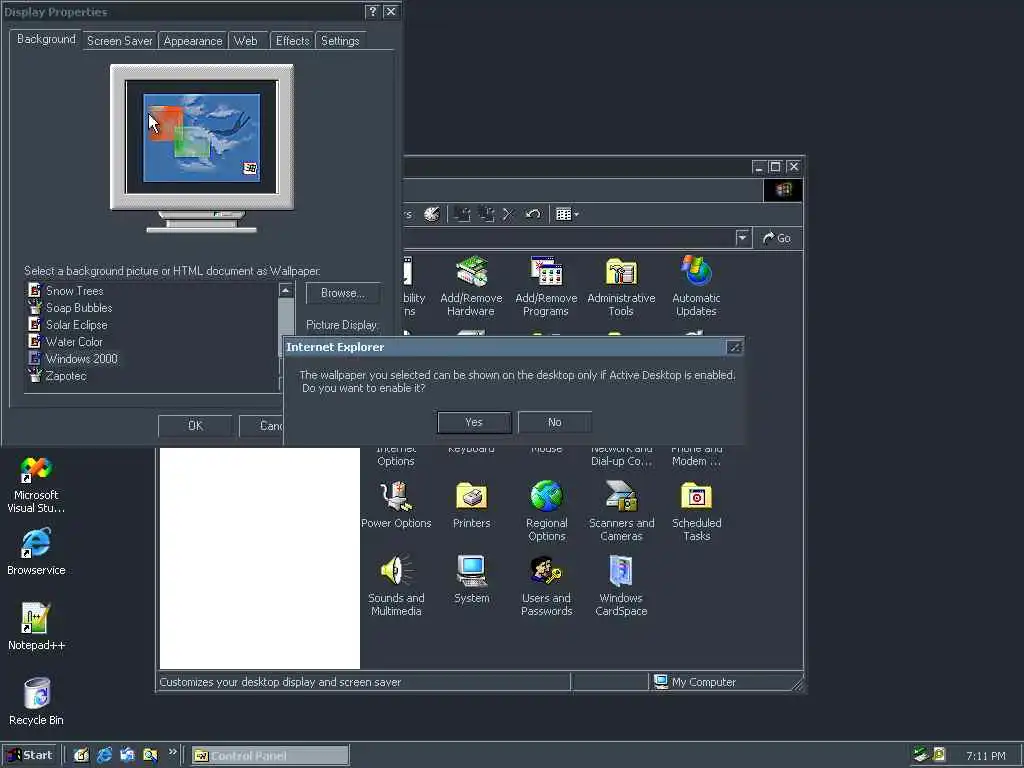The height and width of the screenshot is (768, 1024).
Task: Click Browse button for wallpaper
Action: pos(343,293)
